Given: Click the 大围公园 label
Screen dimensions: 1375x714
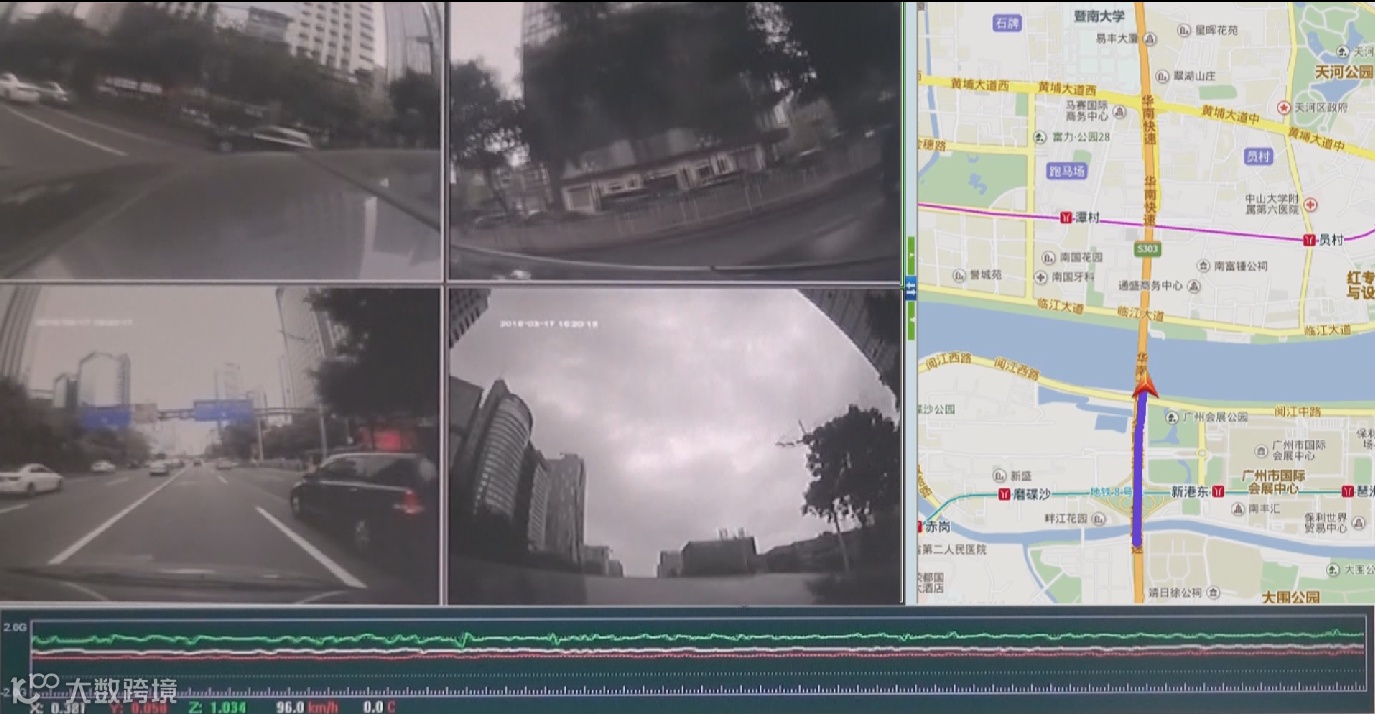Looking at the screenshot, I should [1290, 597].
